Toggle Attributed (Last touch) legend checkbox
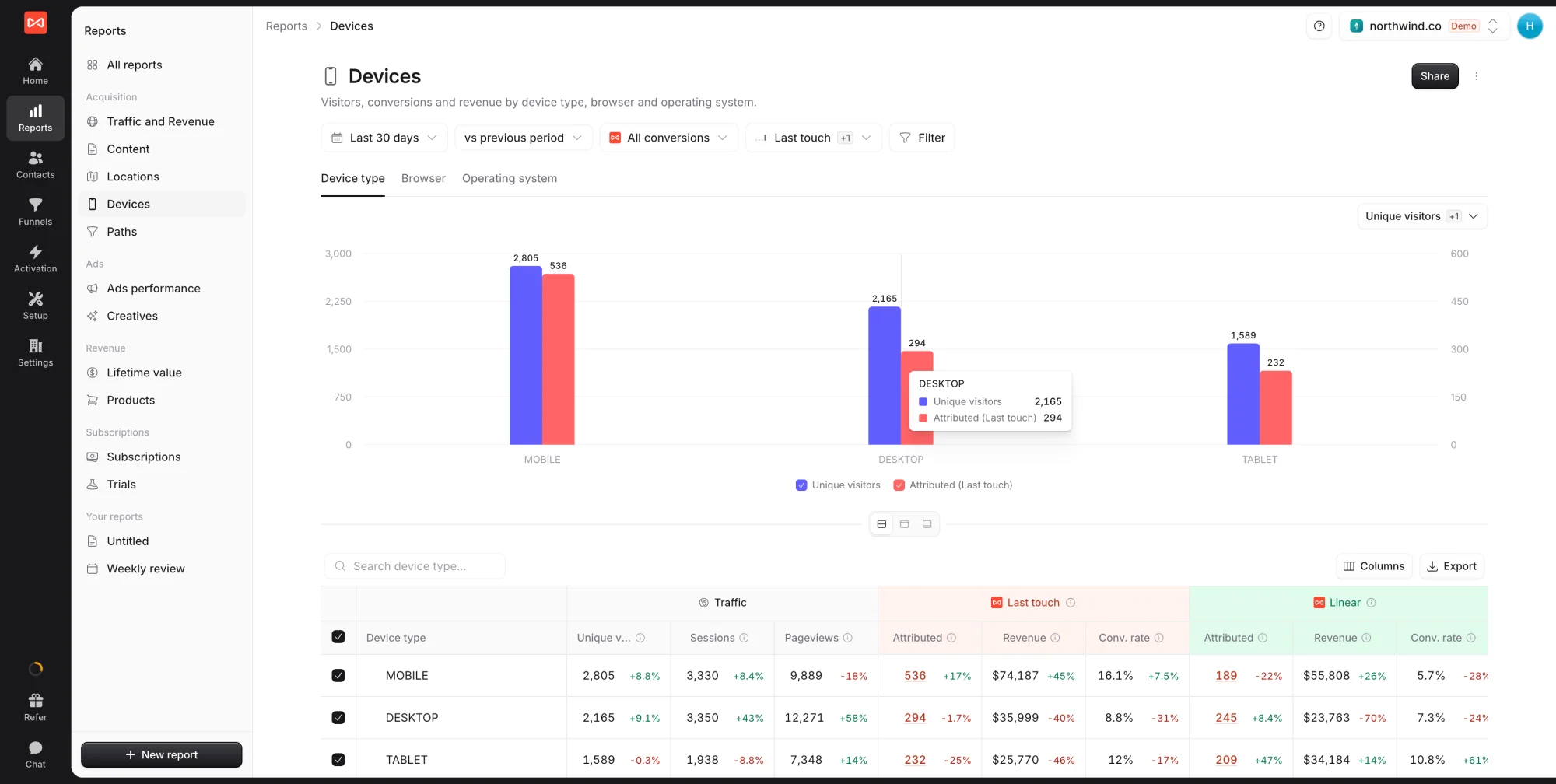 899,485
